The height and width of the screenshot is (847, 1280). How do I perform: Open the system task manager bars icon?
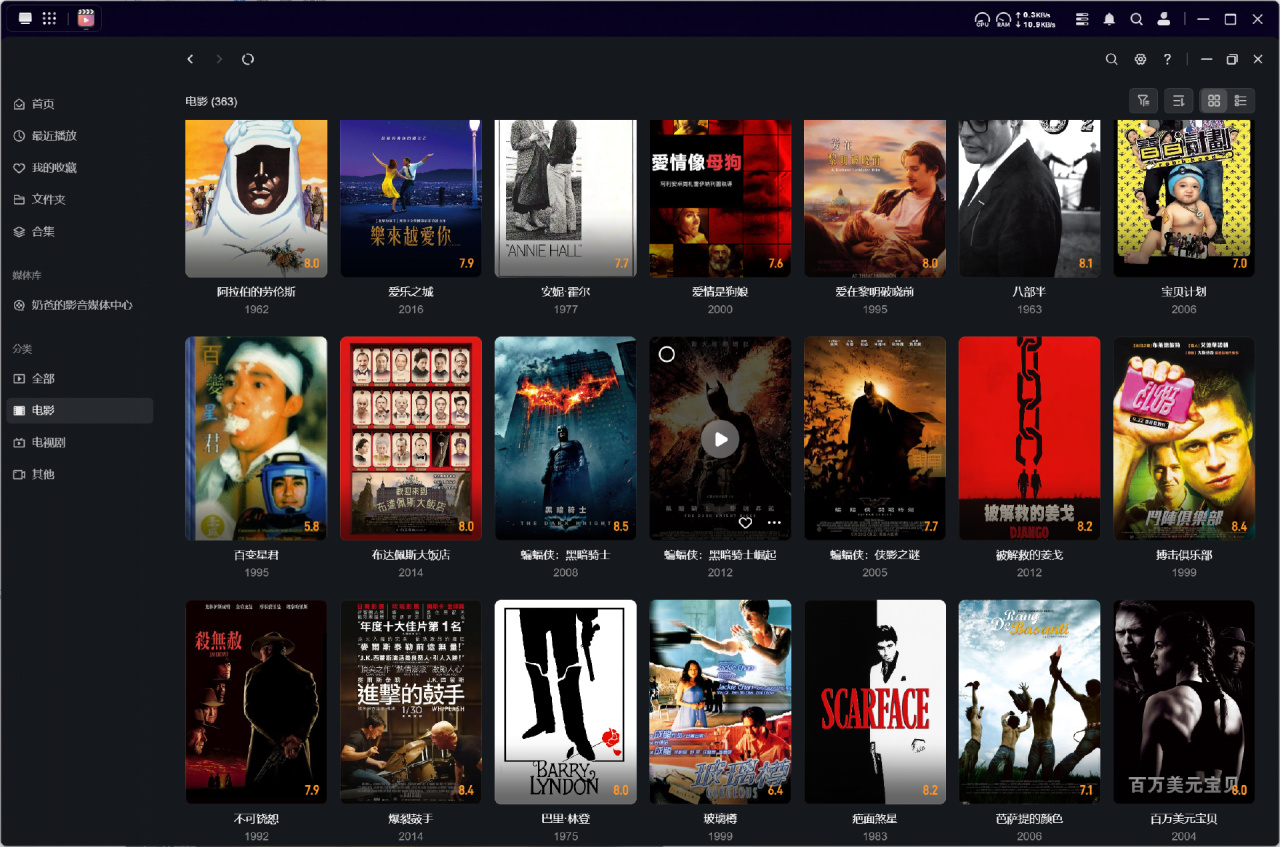1082,19
